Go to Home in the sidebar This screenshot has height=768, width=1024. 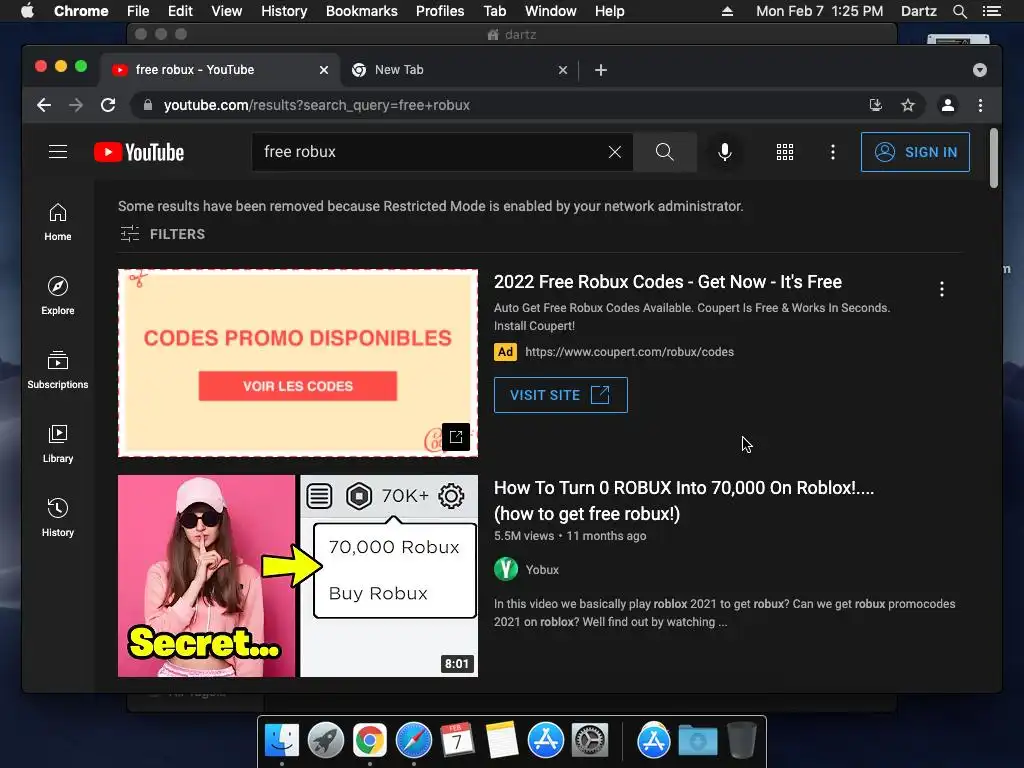(58, 222)
